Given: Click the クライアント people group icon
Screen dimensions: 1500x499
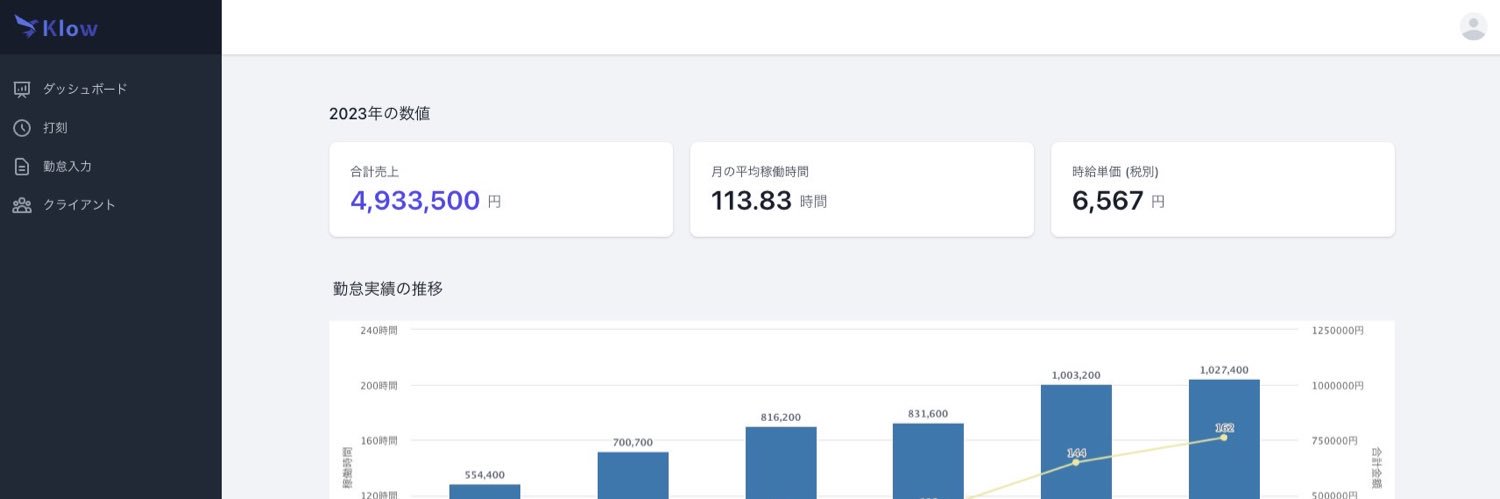Looking at the screenshot, I should click(22, 205).
